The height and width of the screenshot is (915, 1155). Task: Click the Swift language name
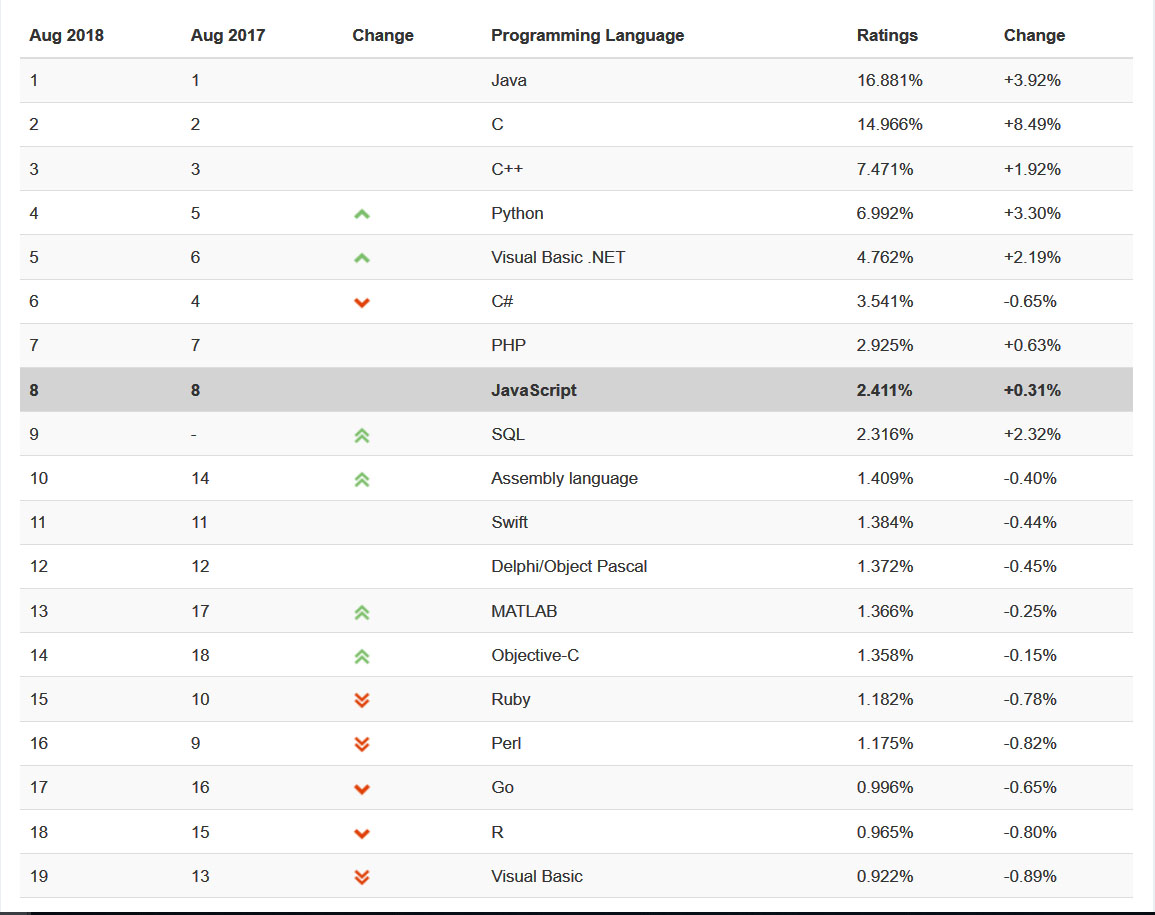pyautogui.click(x=509, y=522)
